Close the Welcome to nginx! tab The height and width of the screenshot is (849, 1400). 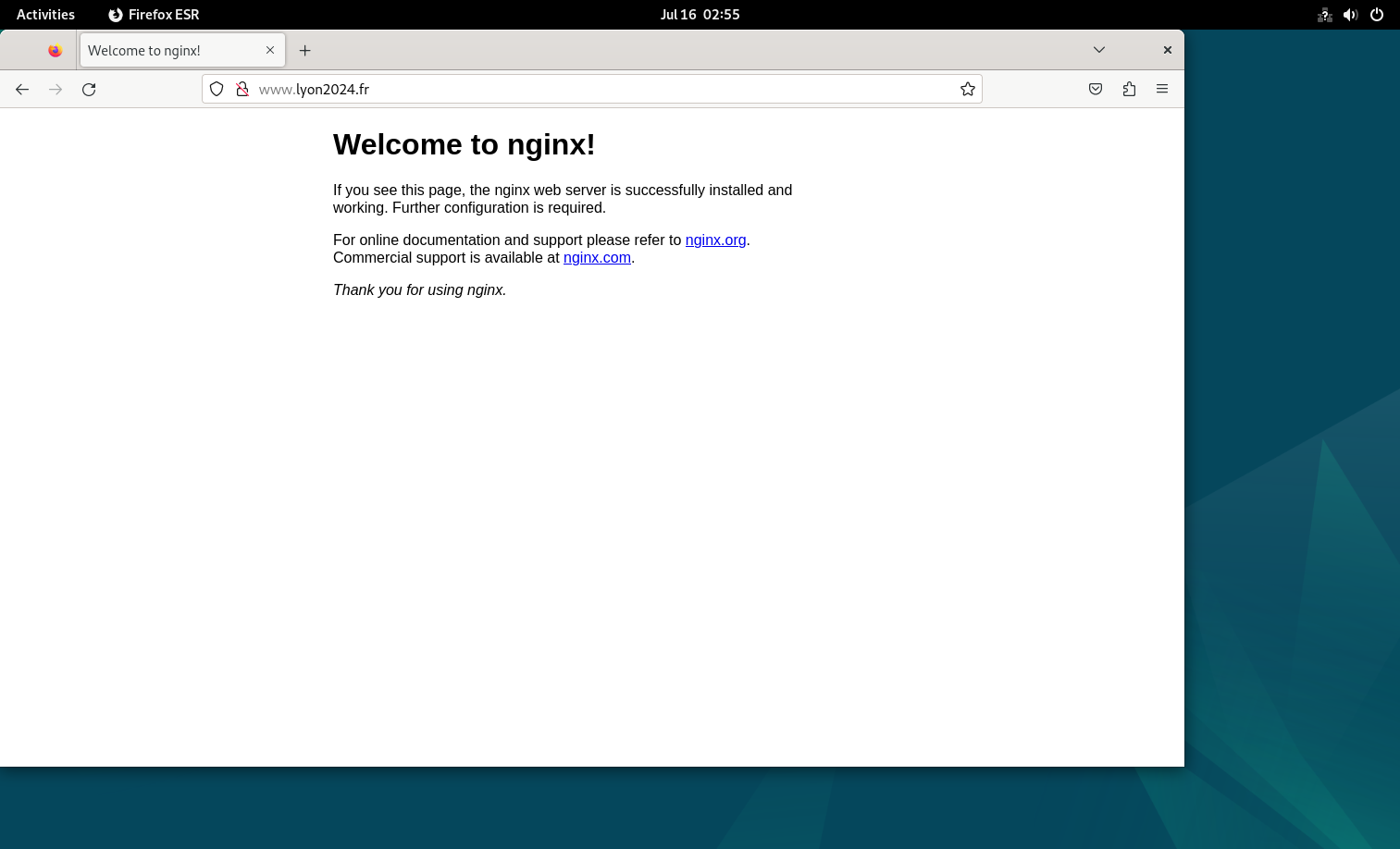(x=270, y=50)
